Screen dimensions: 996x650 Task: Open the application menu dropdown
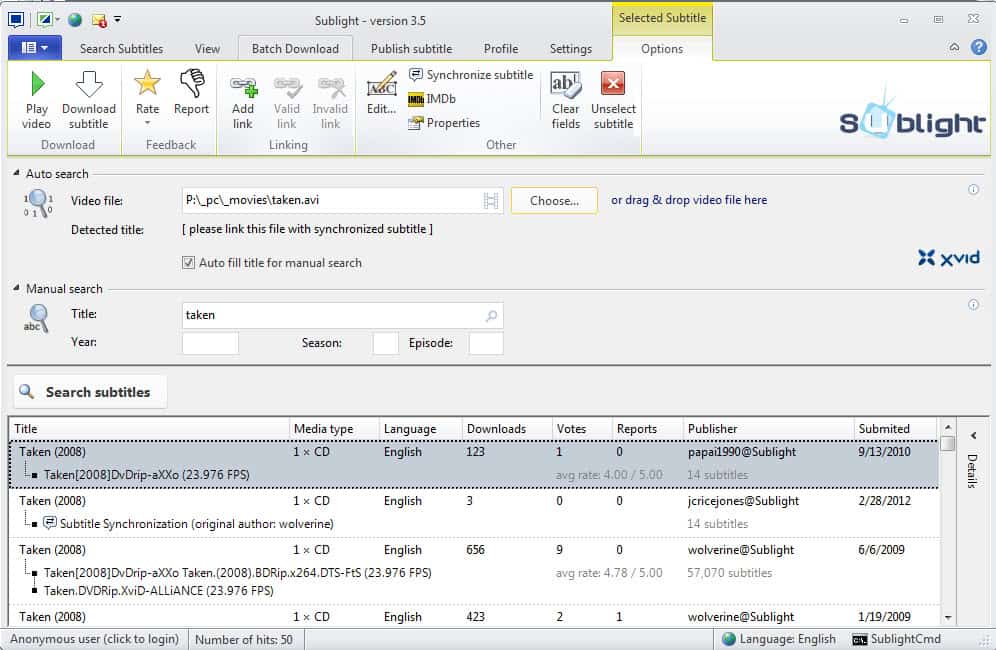33,47
